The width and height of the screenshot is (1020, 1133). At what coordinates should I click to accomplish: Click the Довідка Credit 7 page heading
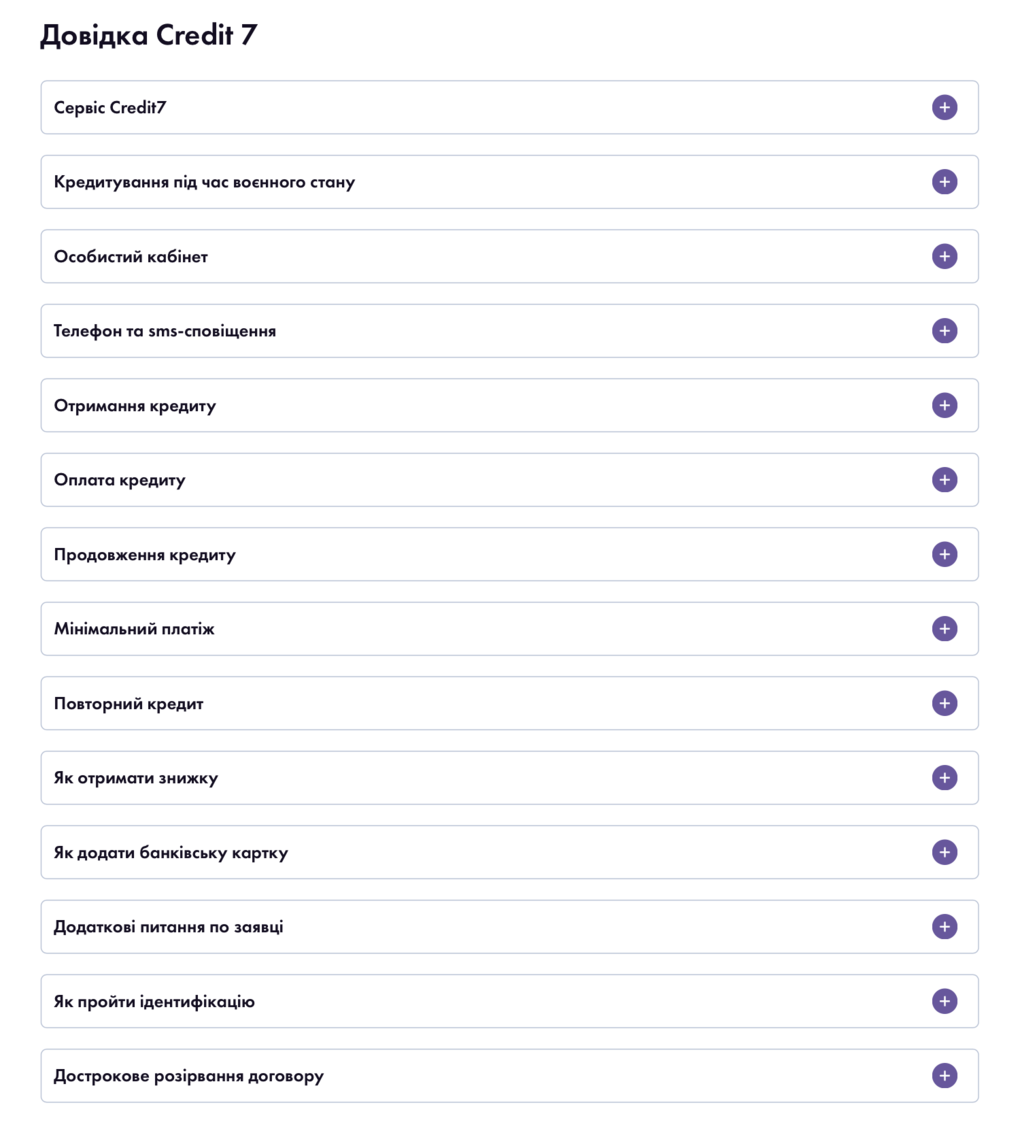coord(148,36)
